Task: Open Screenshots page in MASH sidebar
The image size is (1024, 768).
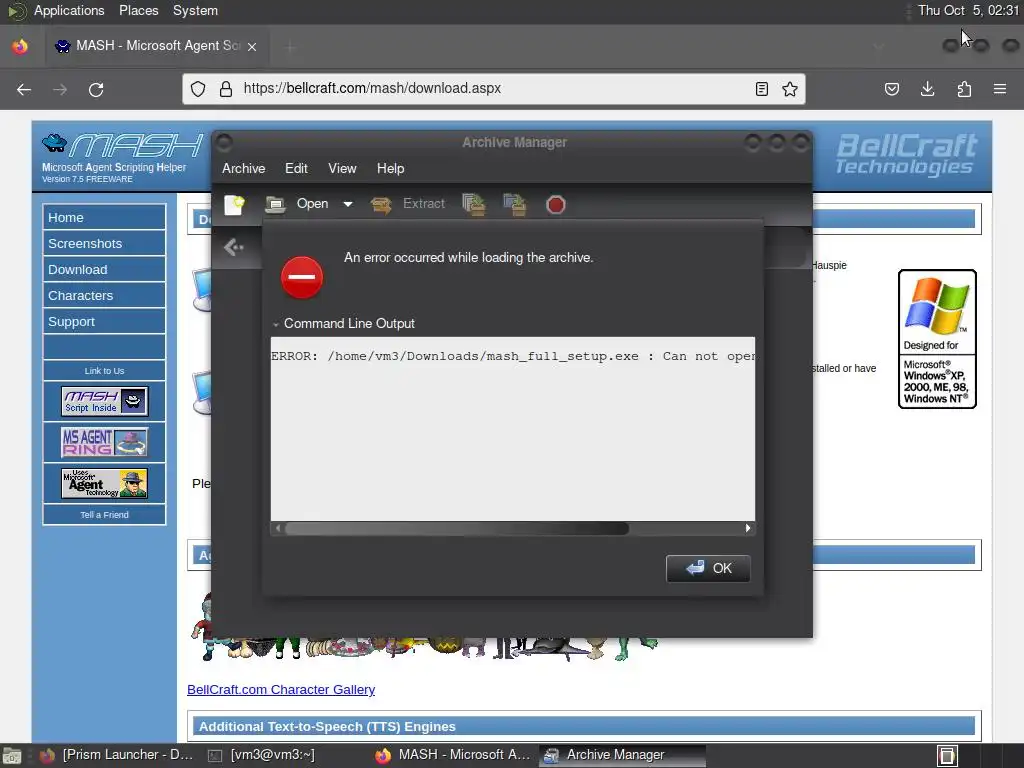Action: tap(104, 244)
